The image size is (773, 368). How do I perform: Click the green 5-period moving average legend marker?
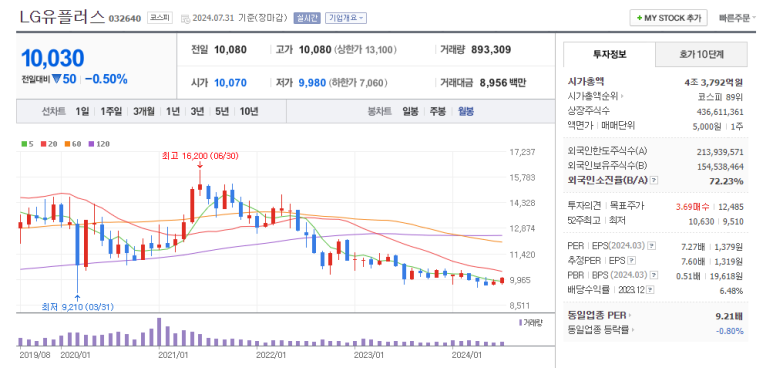tap(24, 144)
